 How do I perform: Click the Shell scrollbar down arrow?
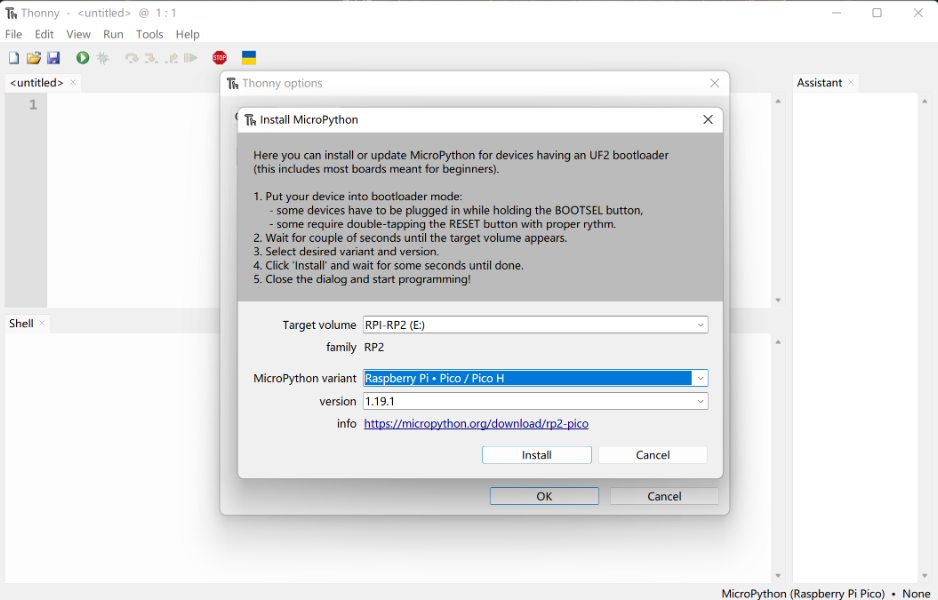[x=778, y=575]
